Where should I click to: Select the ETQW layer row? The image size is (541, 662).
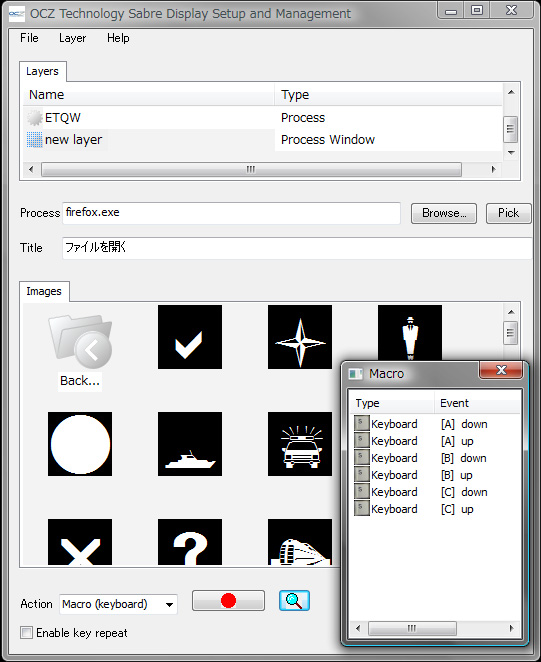(x=262, y=117)
